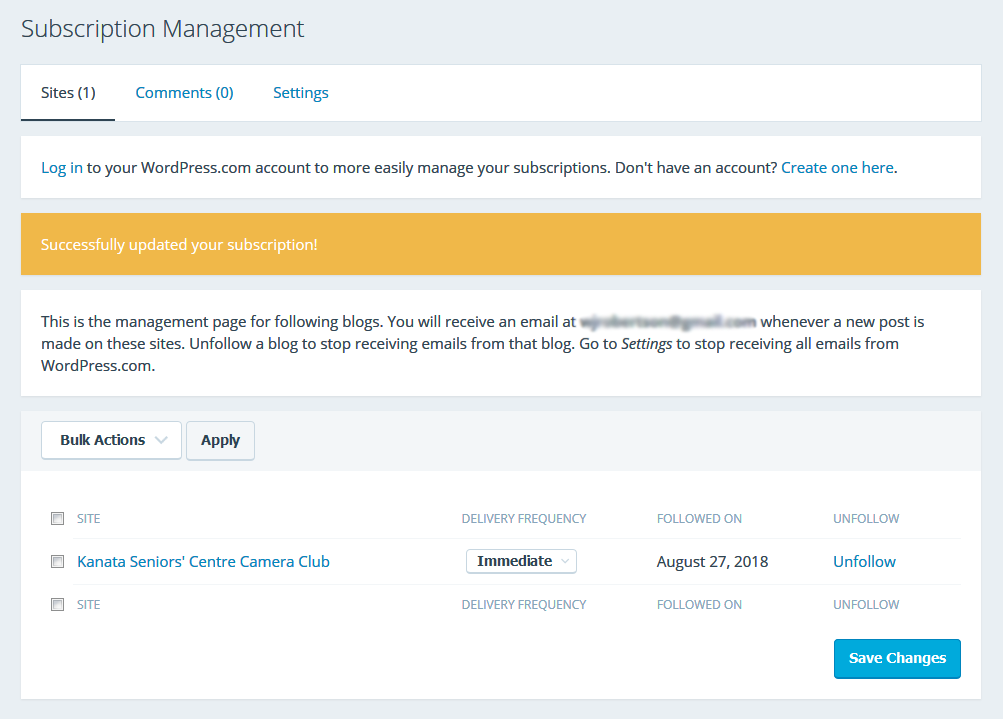
Task: Click the Subscription Management page heading
Action: pos(162,29)
